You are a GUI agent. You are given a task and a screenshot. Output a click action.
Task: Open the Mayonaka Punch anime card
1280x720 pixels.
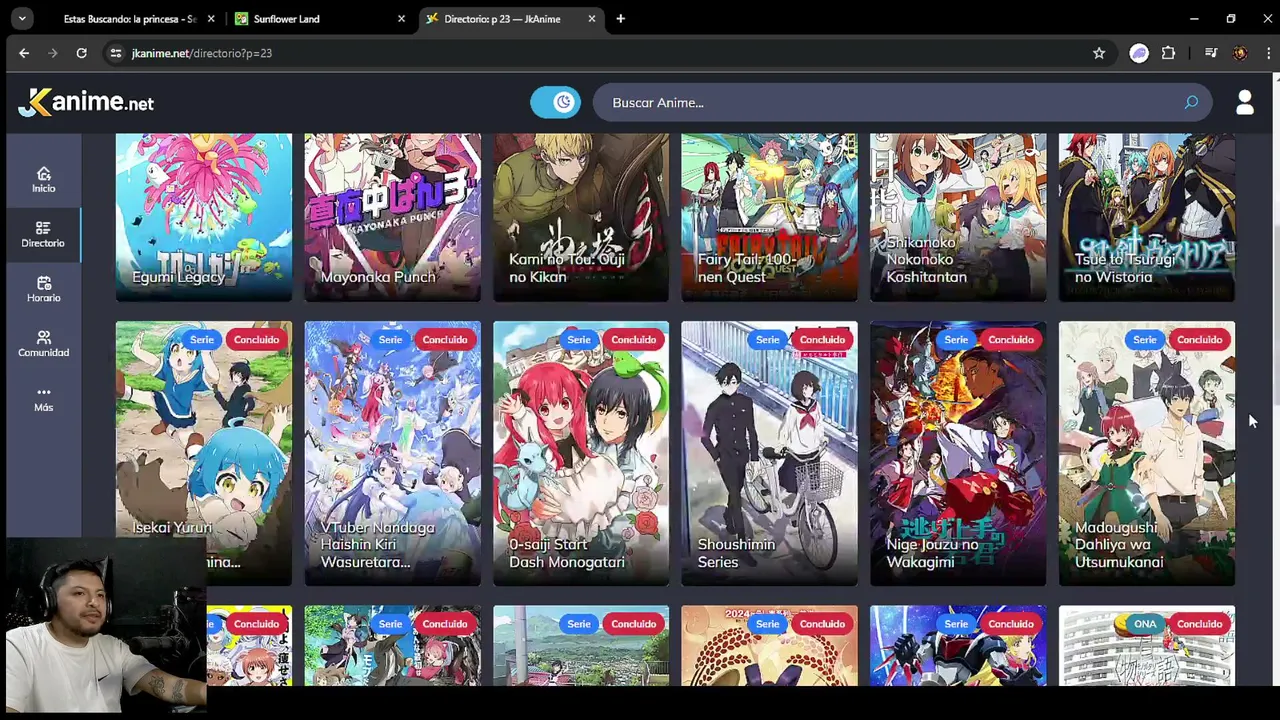[392, 217]
